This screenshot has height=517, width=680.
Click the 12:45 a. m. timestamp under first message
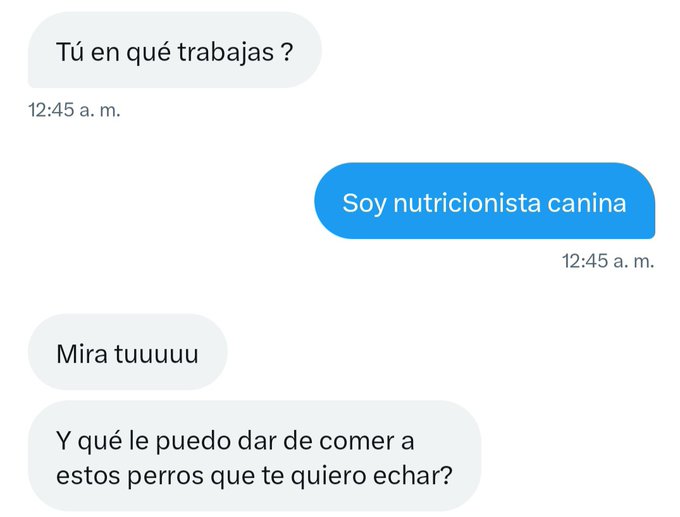[x=74, y=110]
